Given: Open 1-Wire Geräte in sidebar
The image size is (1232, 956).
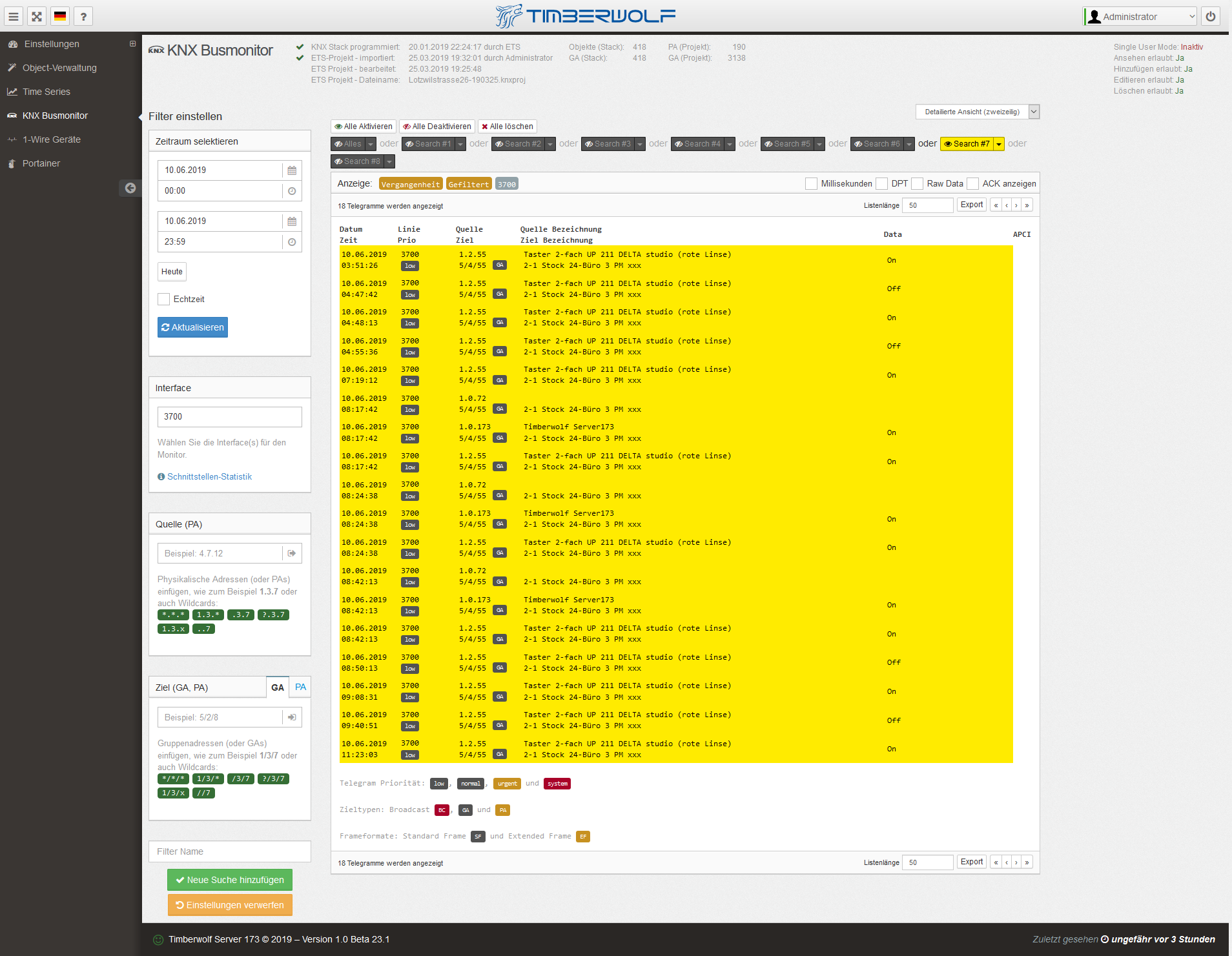Looking at the screenshot, I should tap(52, 139).
